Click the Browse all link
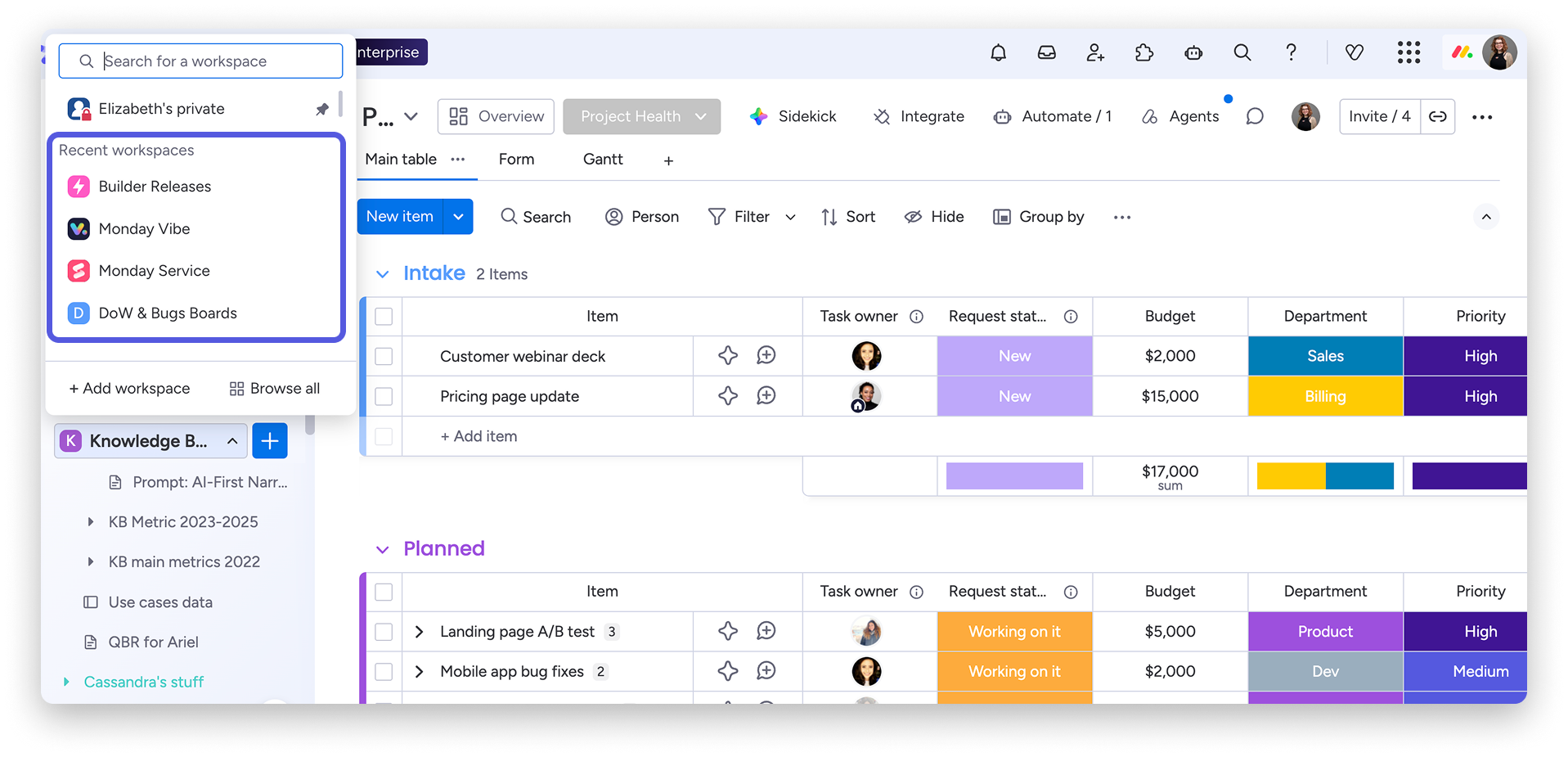 275,389
